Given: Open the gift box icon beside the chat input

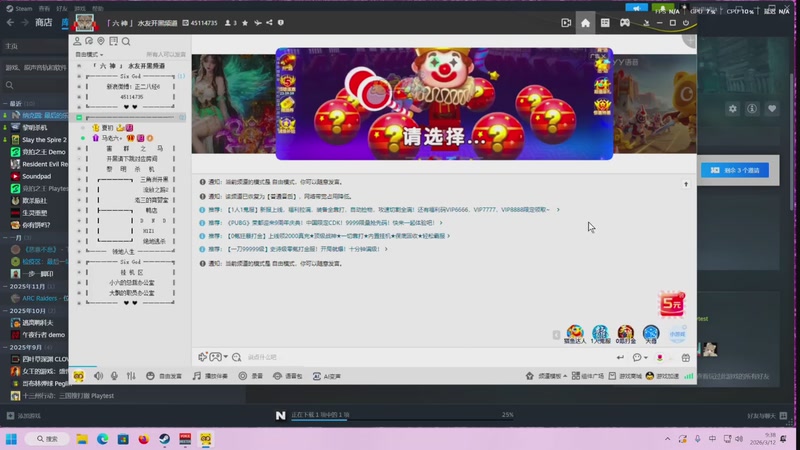Looking at the screenshot, I should [x=686, y=358].
